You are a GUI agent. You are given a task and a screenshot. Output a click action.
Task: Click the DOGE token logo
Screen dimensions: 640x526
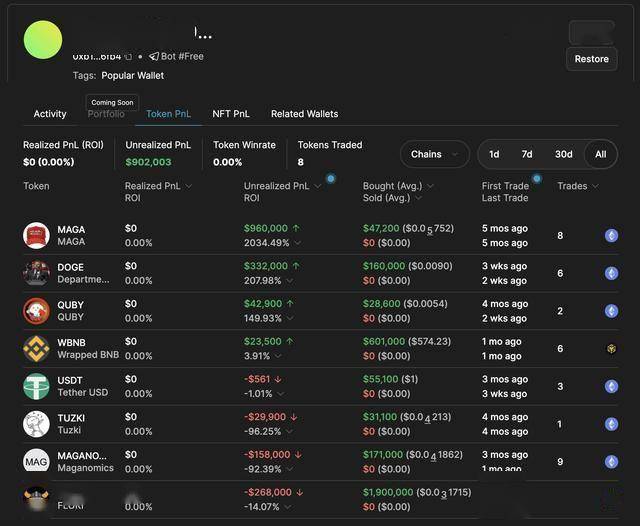click(x=36, y=273)
